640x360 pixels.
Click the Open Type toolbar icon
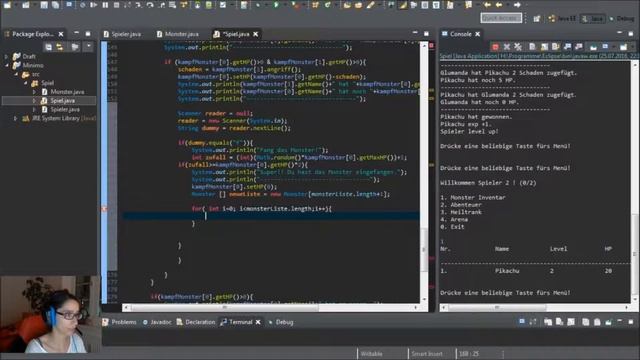[347, 5]
